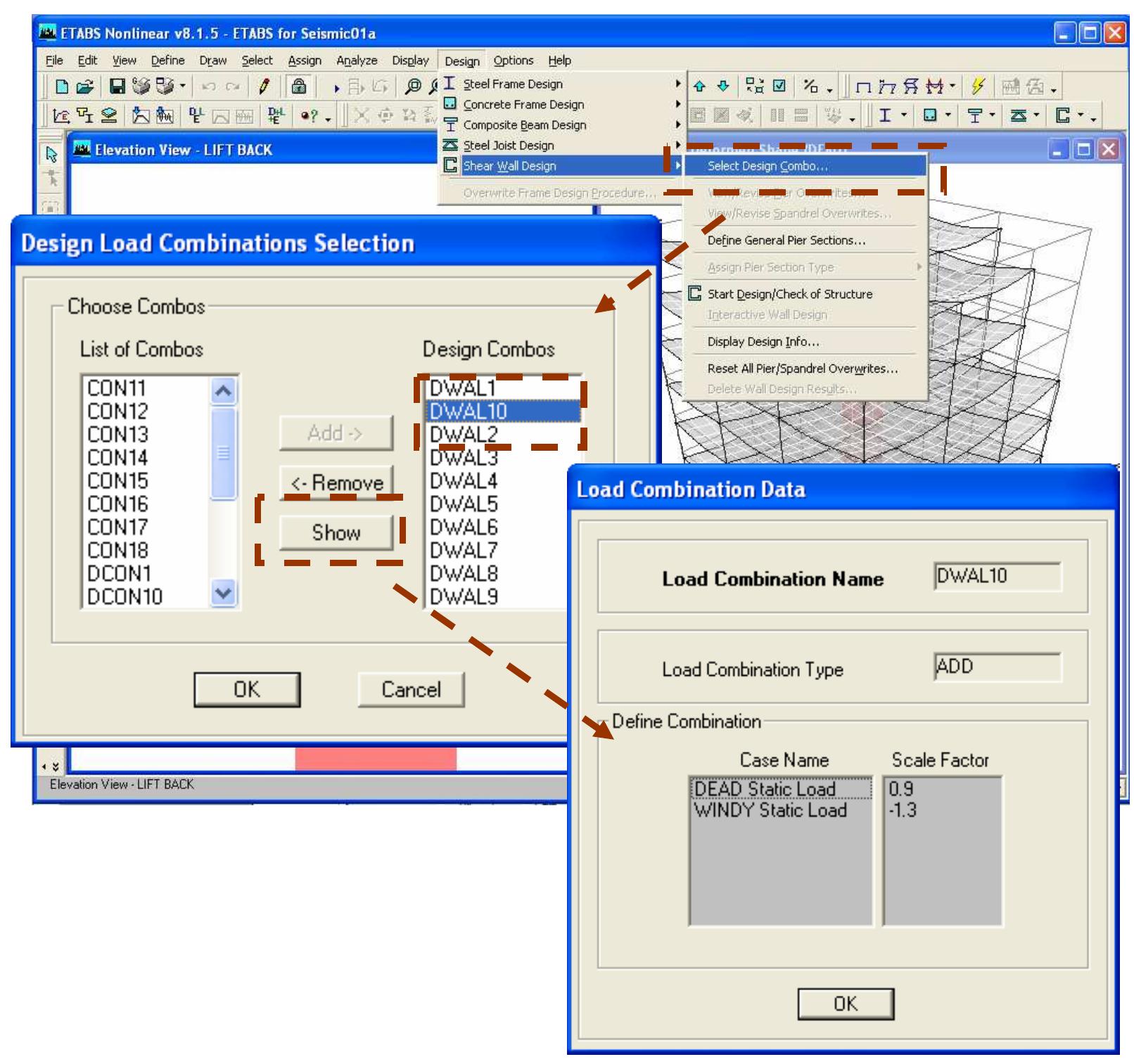The image size is (1134, 1064).
Task: Click the Move Up in List arrow
Action: [x=699, y=86]
